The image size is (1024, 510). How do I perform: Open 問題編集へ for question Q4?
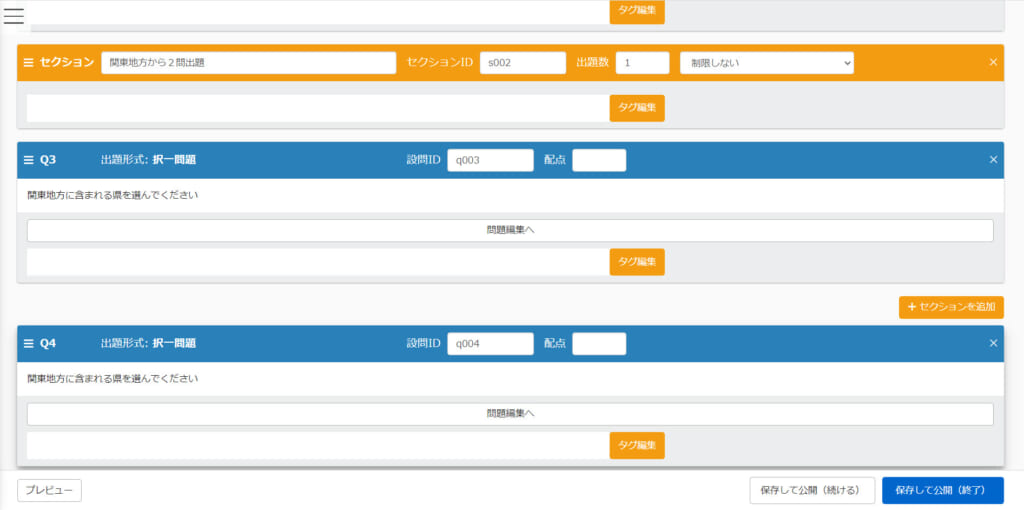click(x=510, y=414)
